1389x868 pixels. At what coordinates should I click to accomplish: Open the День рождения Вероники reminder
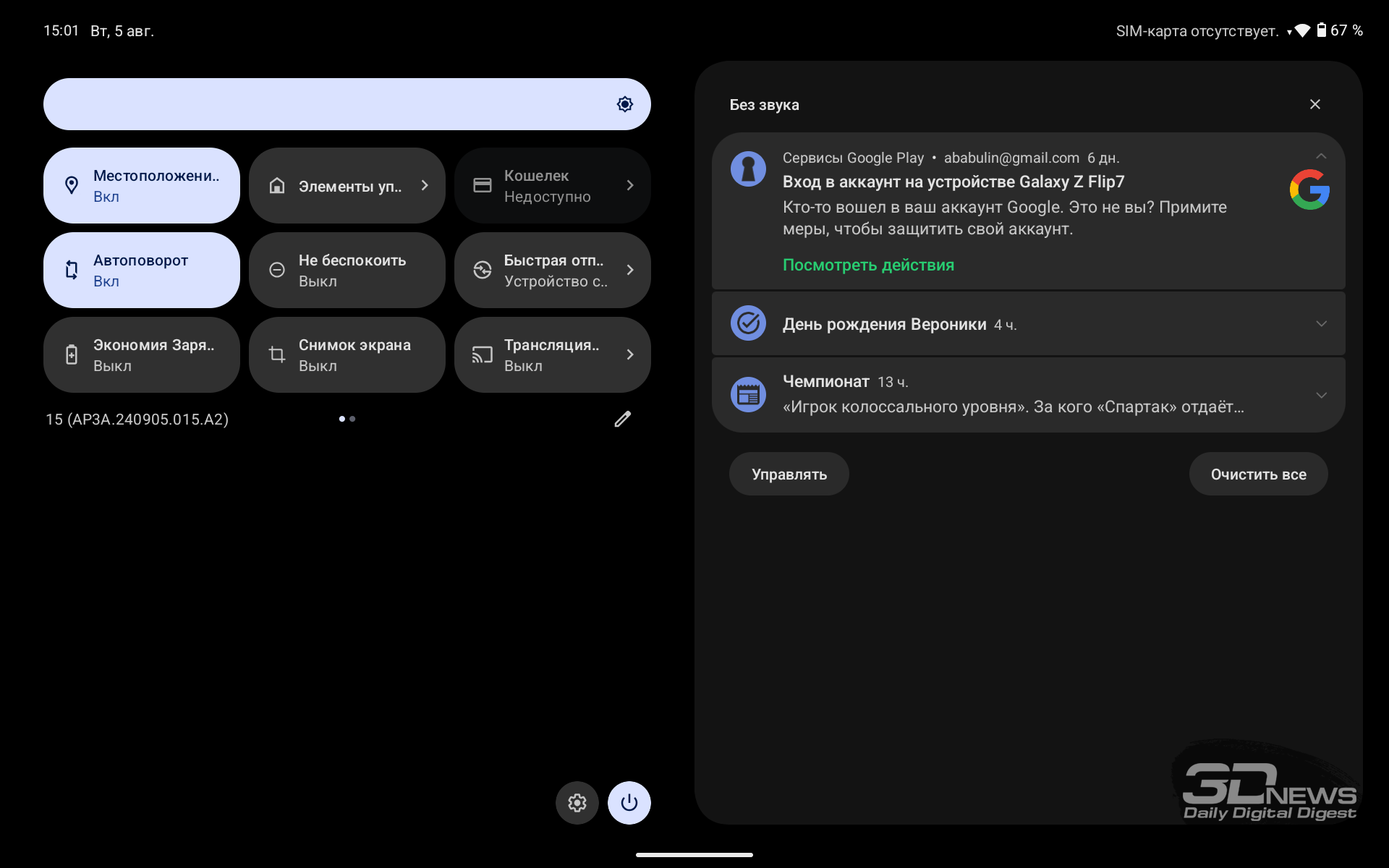(1029, 323)
